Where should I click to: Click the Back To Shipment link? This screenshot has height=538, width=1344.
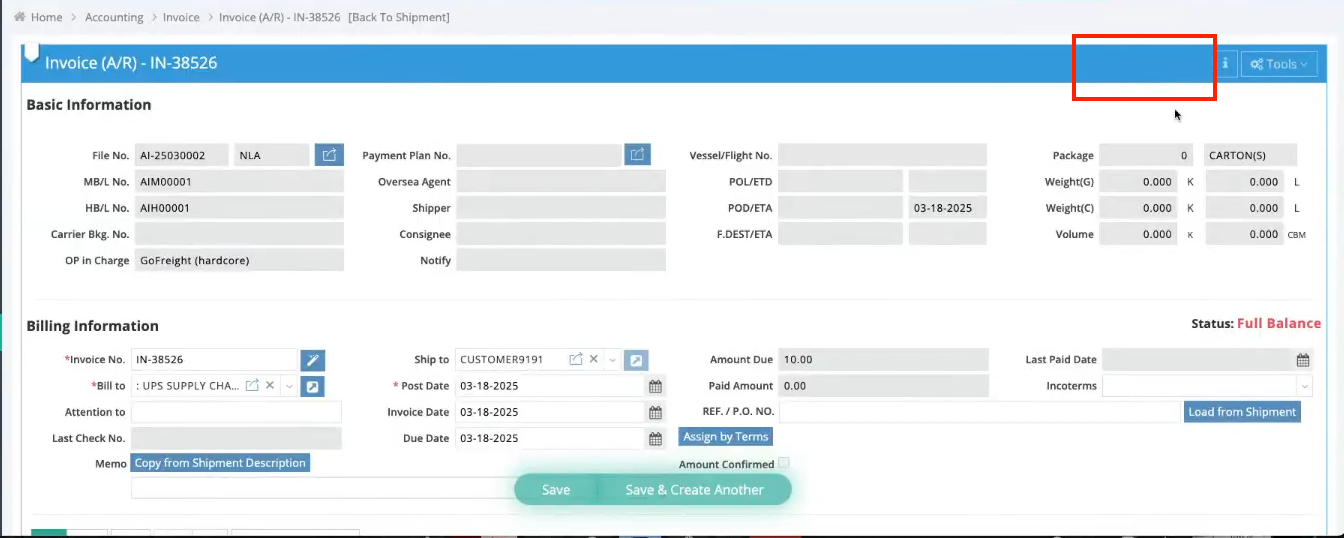pos(399,17)
